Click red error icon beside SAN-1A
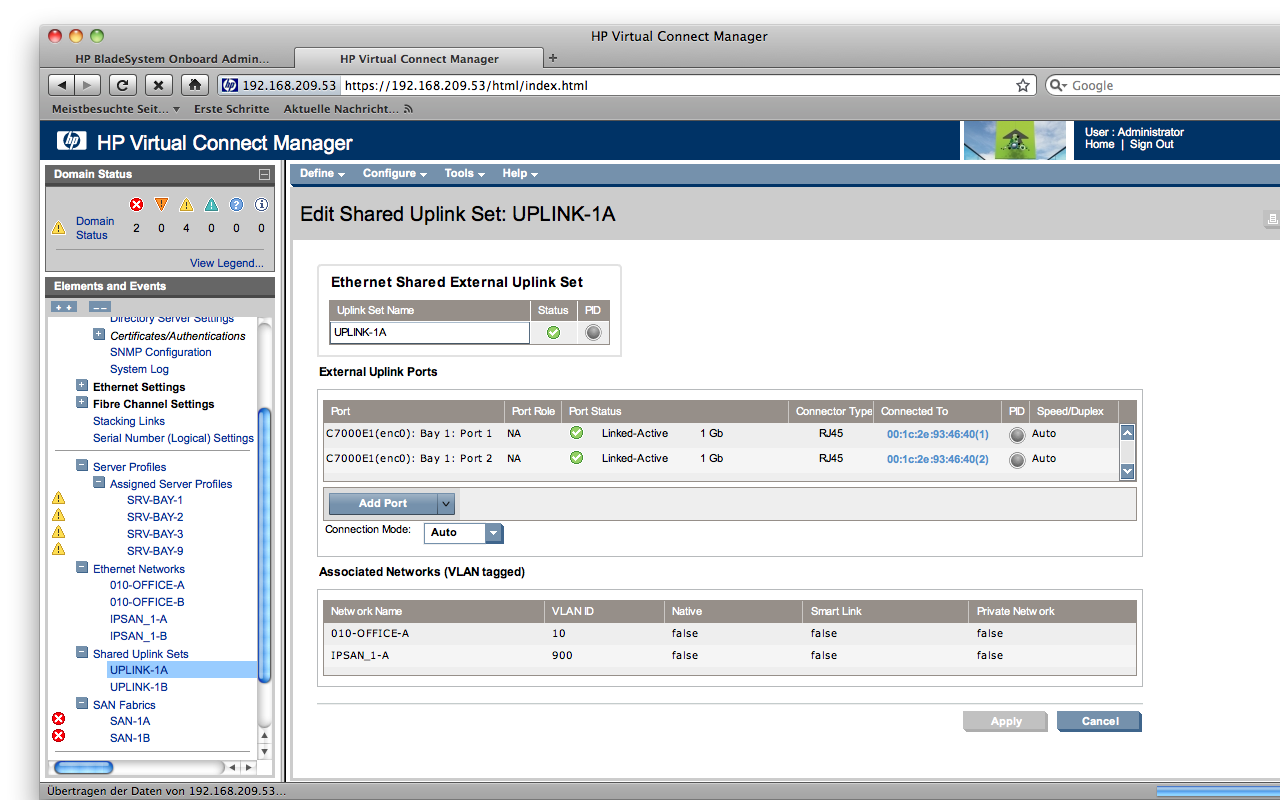Screen dimensions: 1280x800 click(58, 719)
